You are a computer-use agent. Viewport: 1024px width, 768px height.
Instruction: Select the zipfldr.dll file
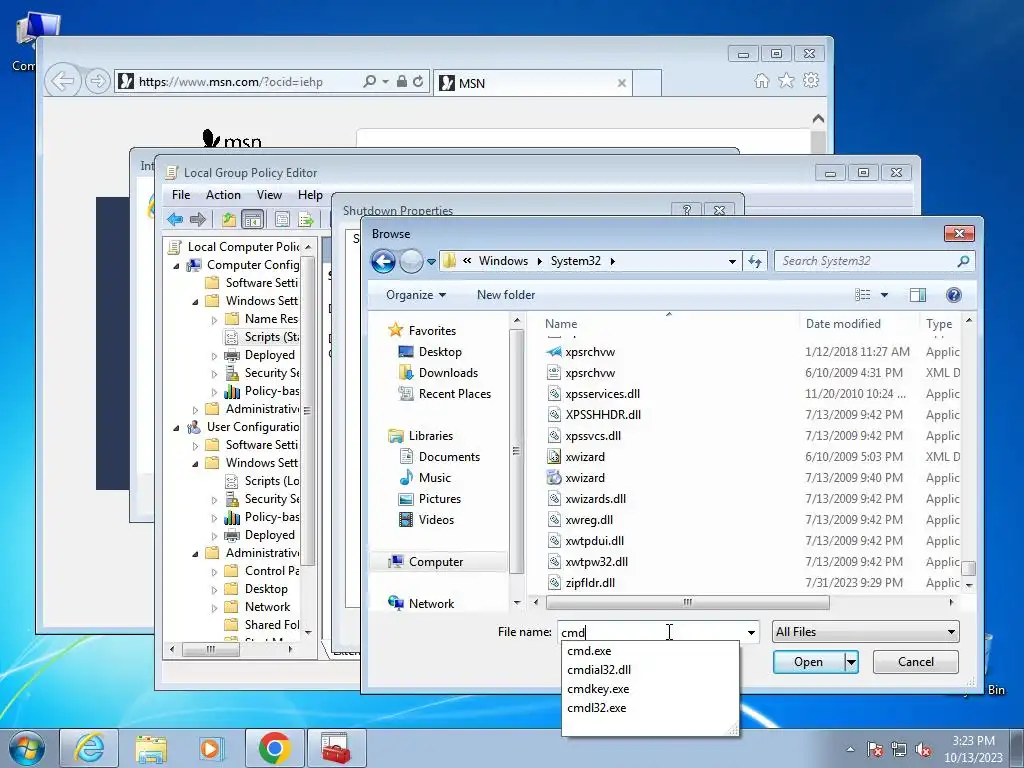[590, 583]
